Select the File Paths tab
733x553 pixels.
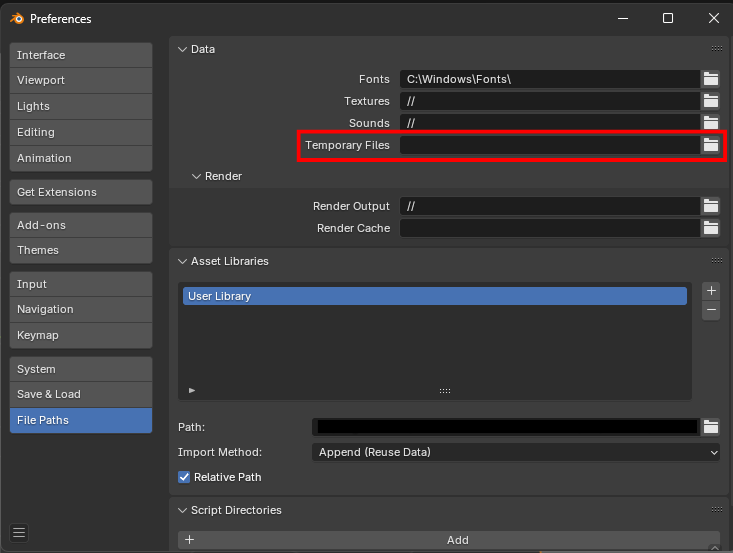[x=81, y=420]
